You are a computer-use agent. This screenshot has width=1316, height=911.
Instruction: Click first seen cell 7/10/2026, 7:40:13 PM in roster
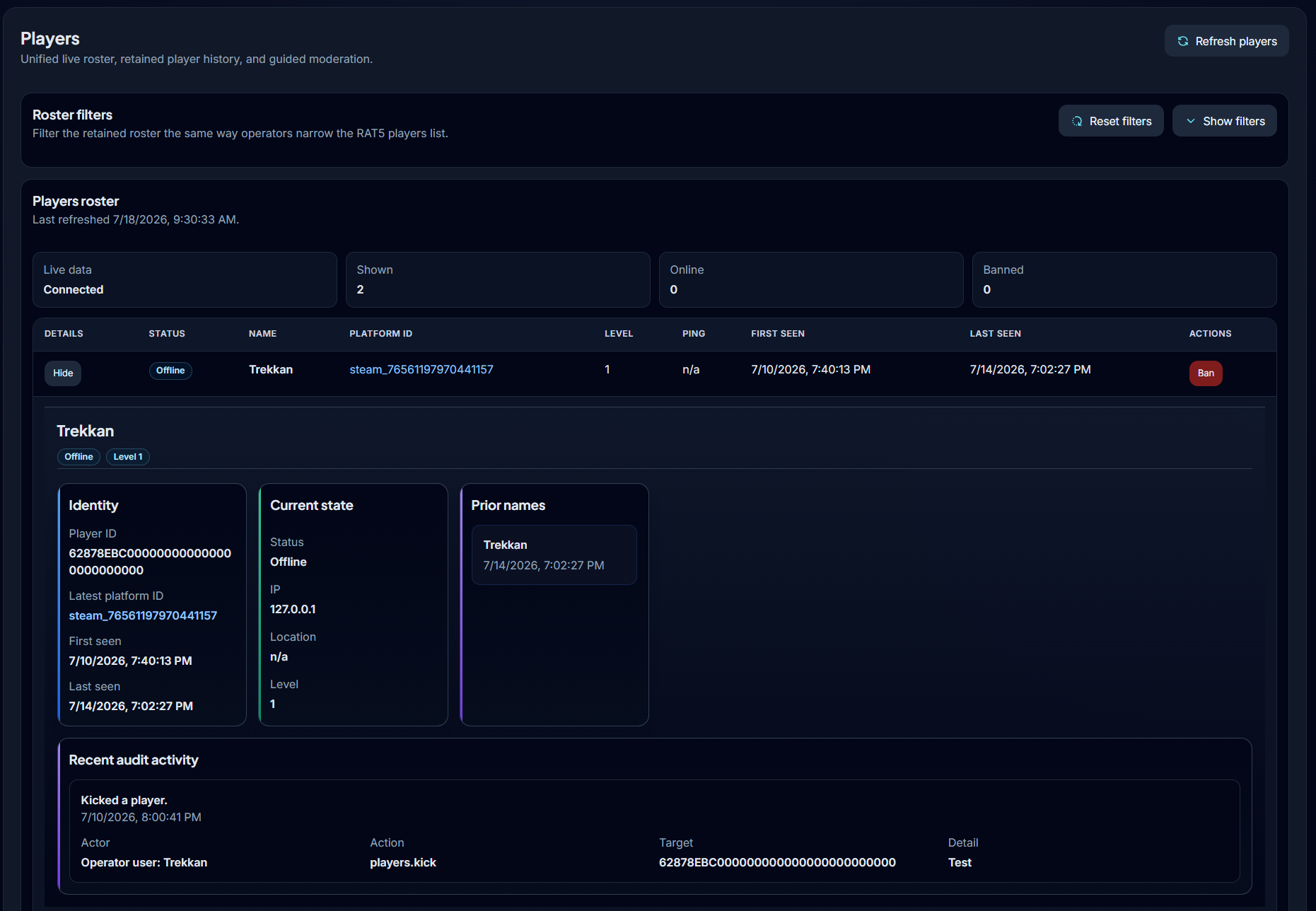click(x=810, y=369)
